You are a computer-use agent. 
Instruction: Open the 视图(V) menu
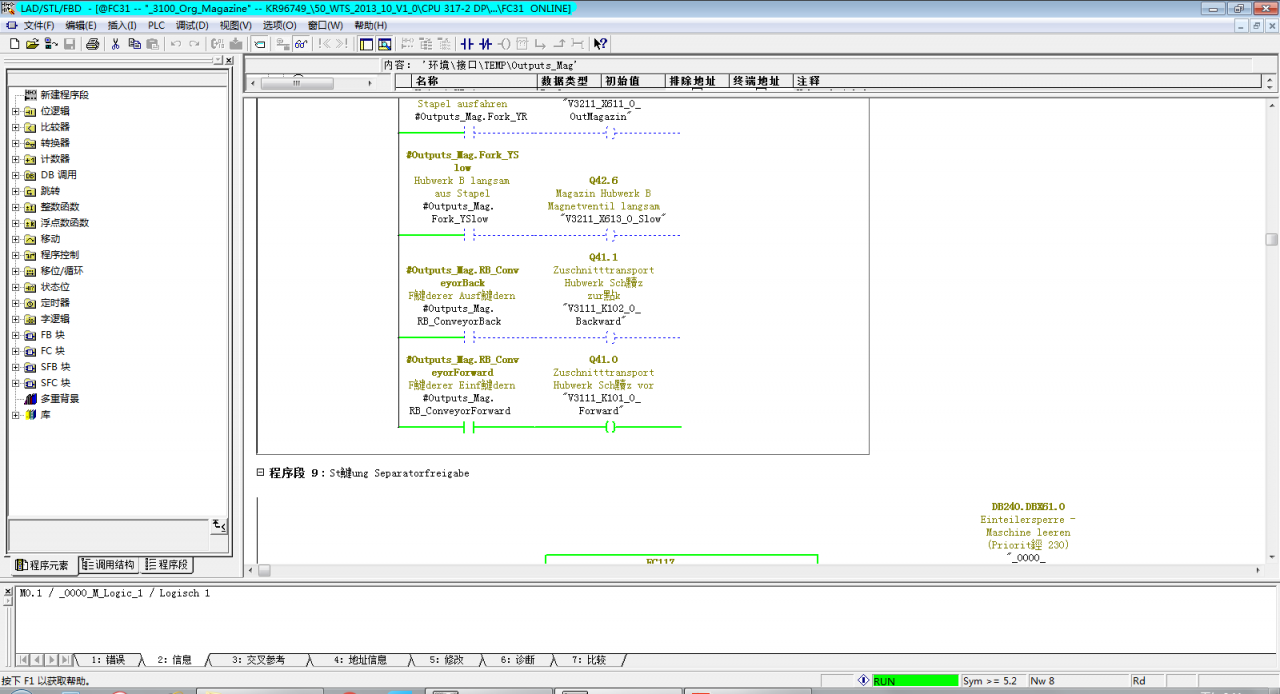pos(236,25)
